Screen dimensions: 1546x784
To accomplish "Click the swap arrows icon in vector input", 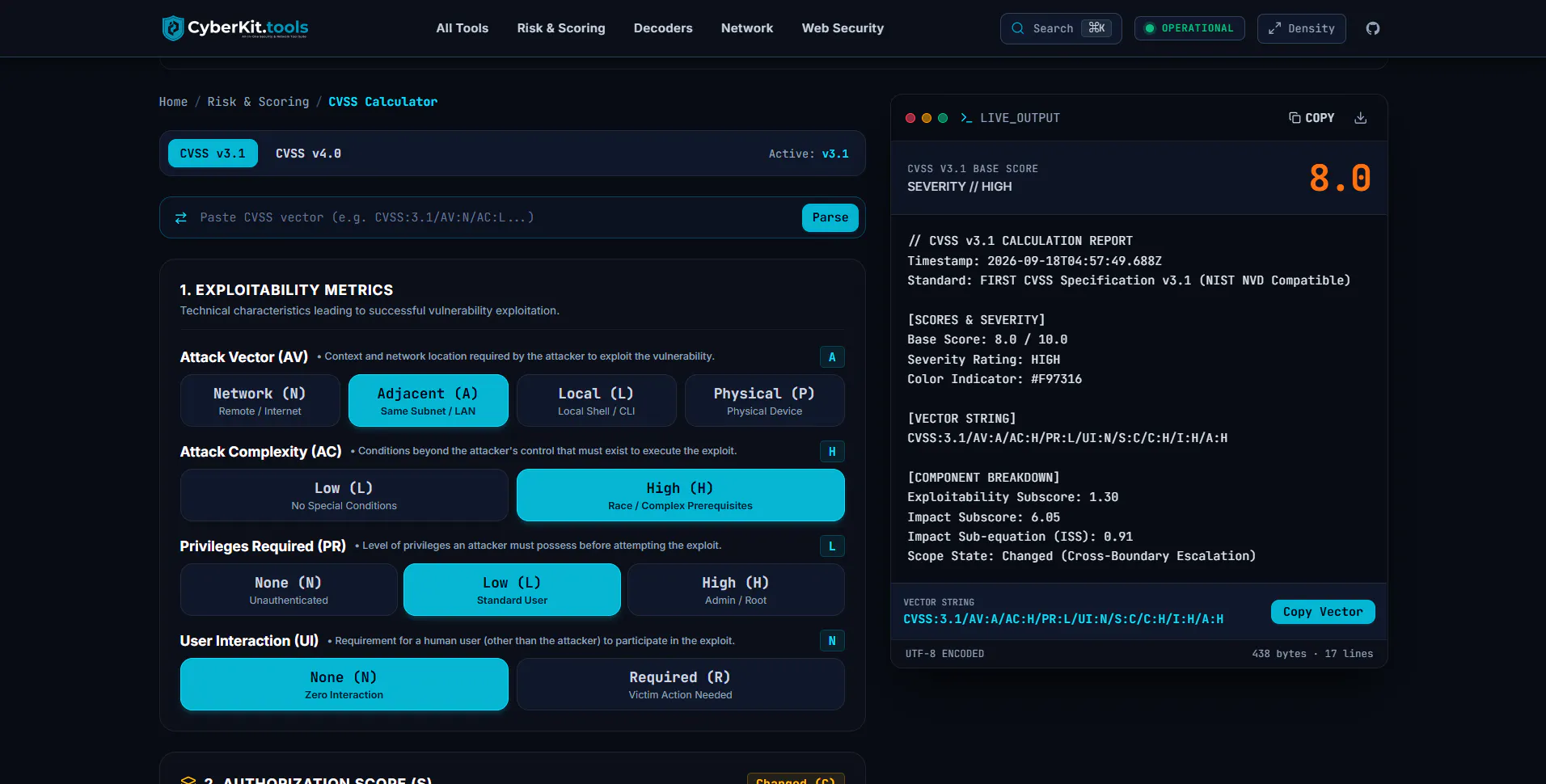I will point(181,217).
